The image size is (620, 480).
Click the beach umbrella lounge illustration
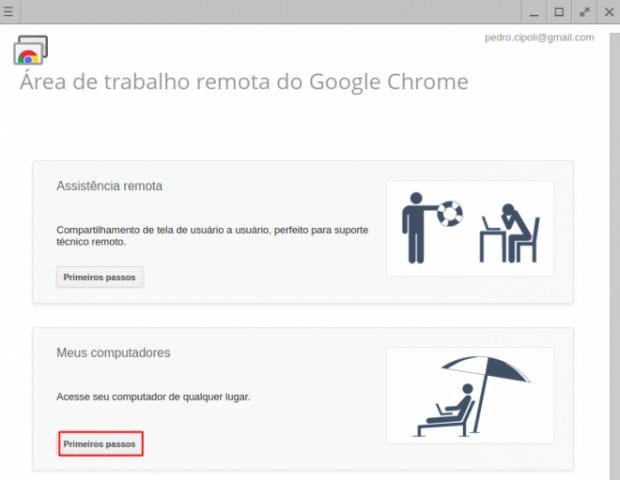click(470, 395)
